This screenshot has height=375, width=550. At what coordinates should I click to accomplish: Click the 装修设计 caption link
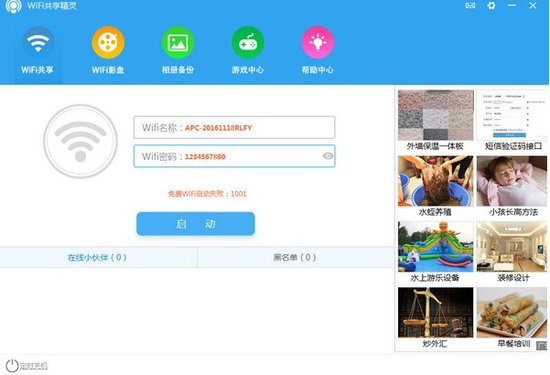click(x=514, y=278)
